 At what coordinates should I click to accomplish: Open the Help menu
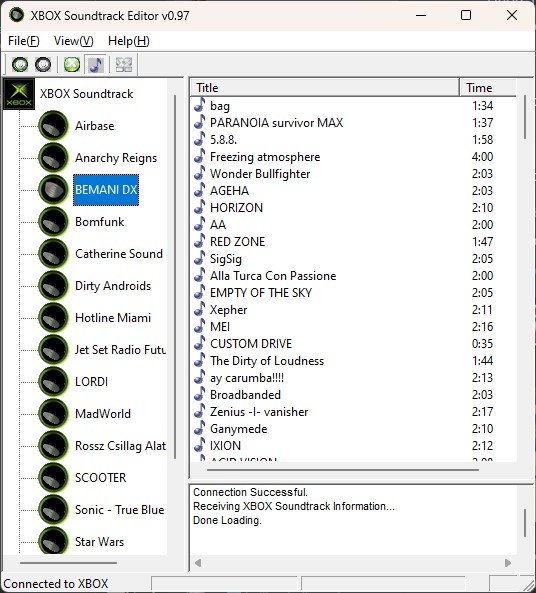pos(129,41)
